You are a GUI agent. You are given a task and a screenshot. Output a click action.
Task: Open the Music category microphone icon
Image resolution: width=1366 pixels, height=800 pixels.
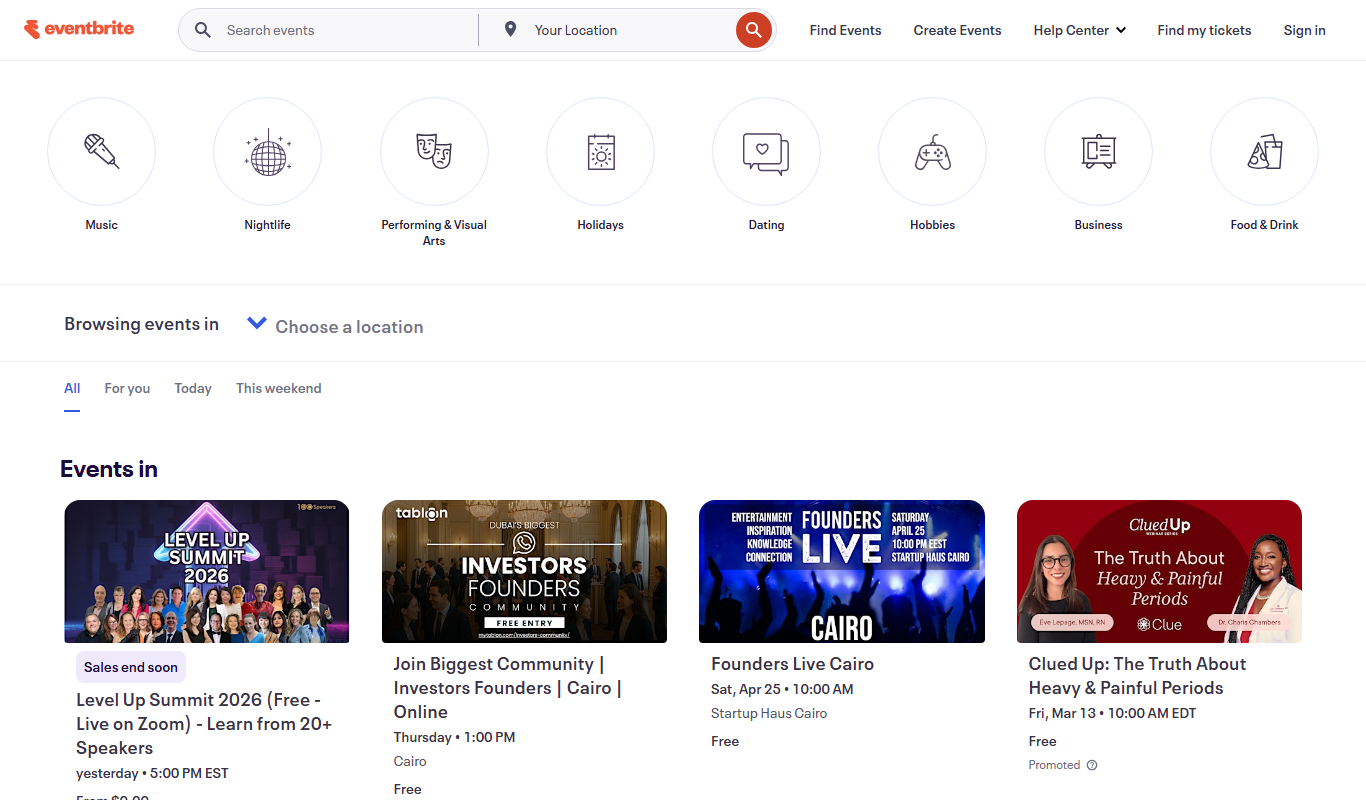point(101,152)
